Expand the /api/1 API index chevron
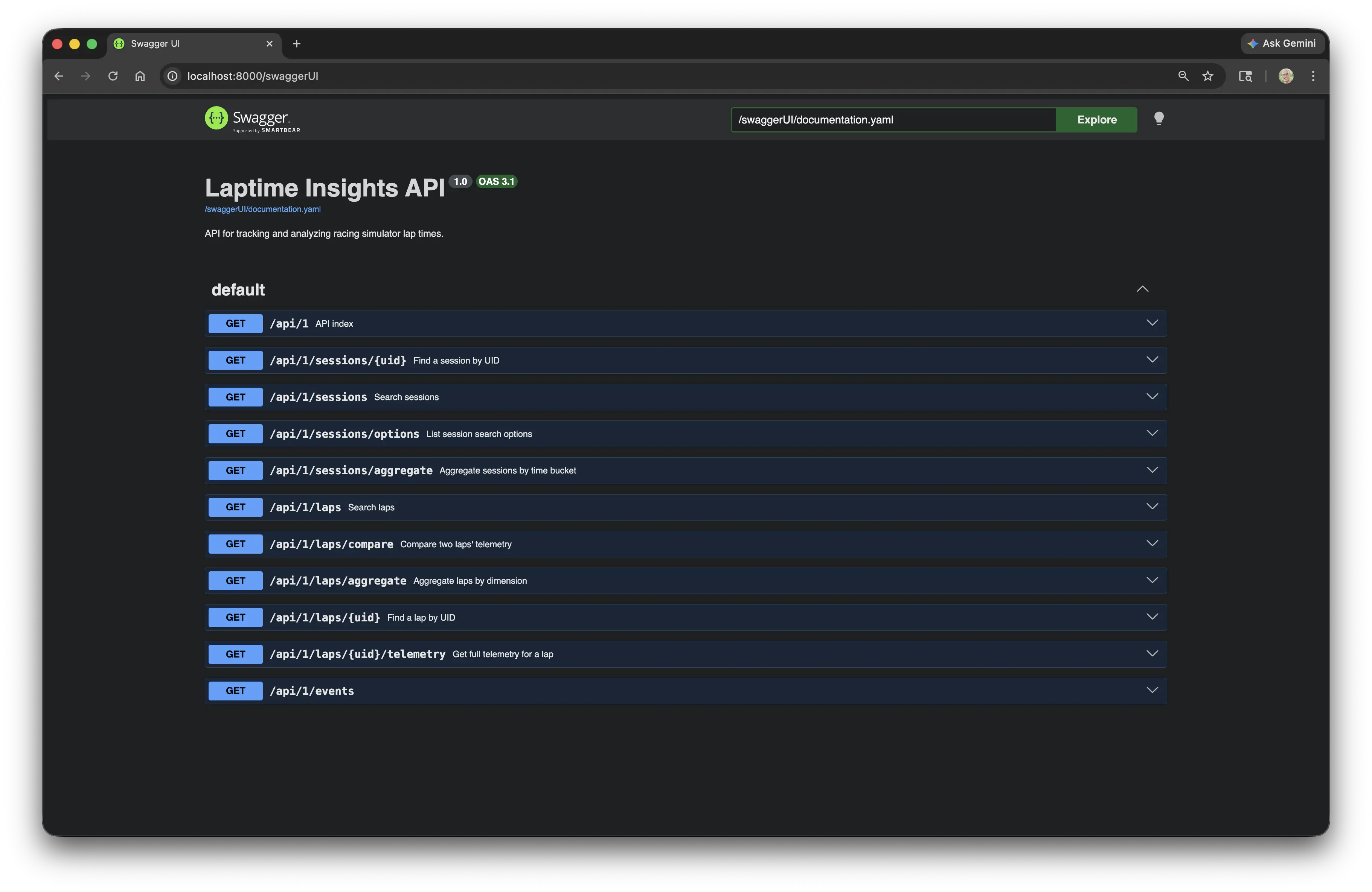Image resolution: width=1372 pixels, height=892 pixels. [1152, 323]
